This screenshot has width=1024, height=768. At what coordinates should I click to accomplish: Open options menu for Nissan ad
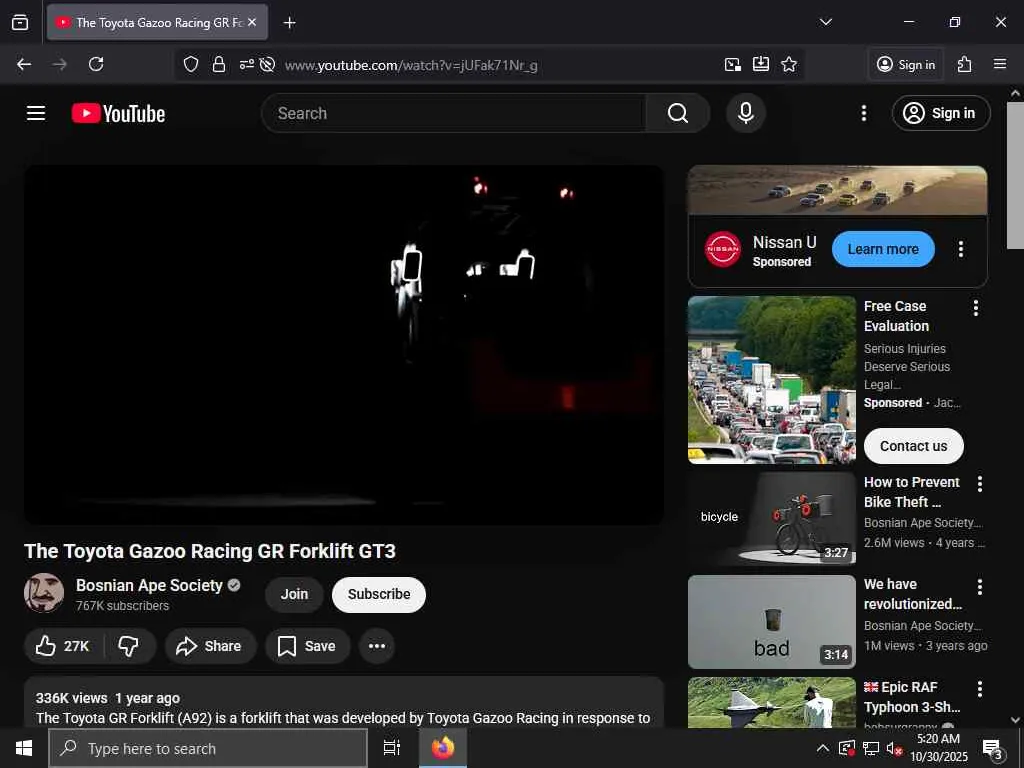(961, 249)
